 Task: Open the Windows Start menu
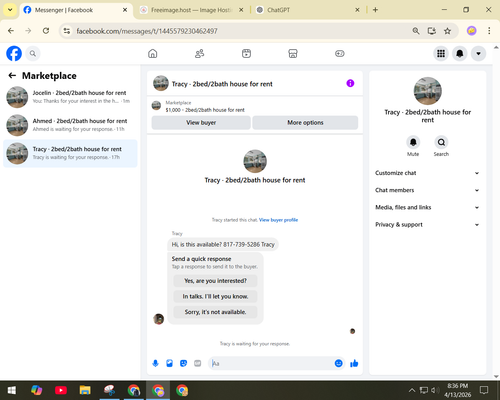(12, 390)
